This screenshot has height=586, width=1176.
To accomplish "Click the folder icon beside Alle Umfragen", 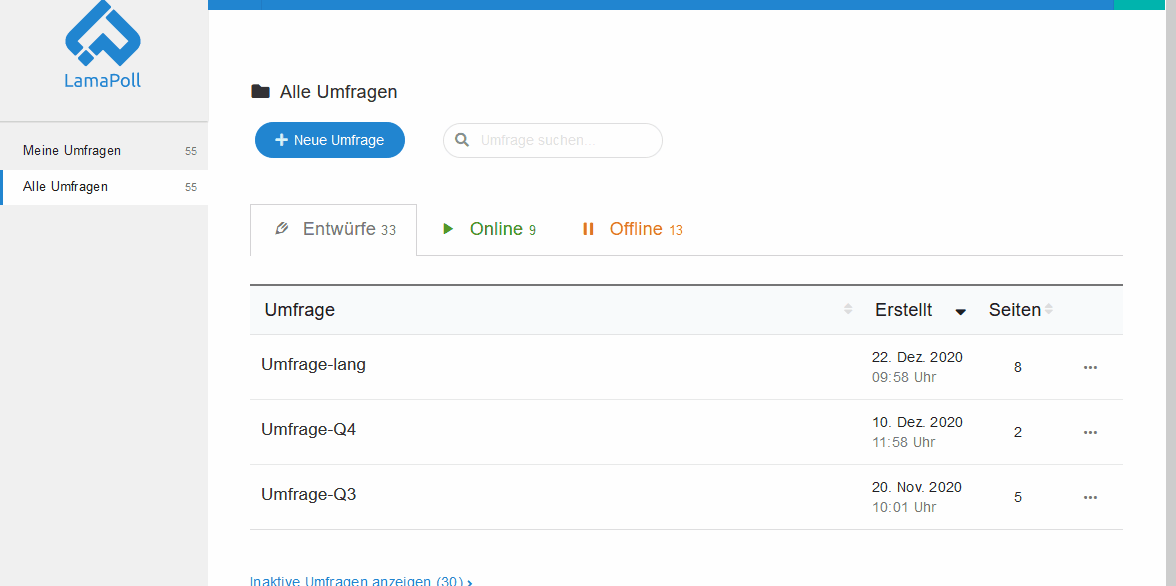I will (x=260, y=92).
